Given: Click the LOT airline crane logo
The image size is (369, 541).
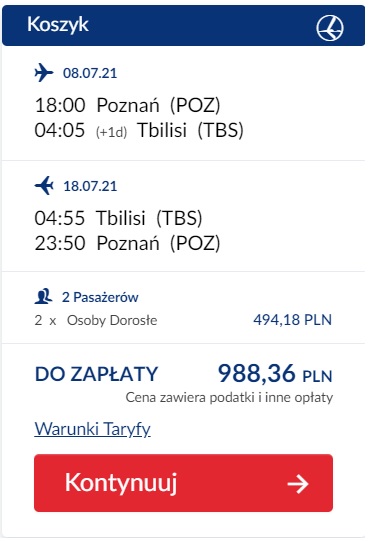Looking at the screenshot, I should tap(330, 28).
